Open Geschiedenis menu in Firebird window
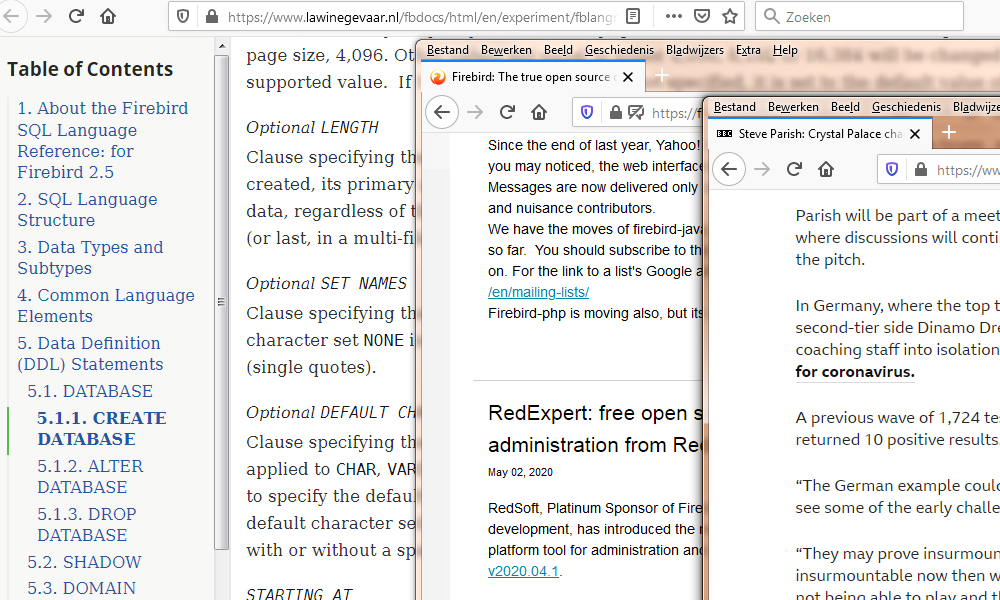The image size is (1000, 600). (619, 50)
